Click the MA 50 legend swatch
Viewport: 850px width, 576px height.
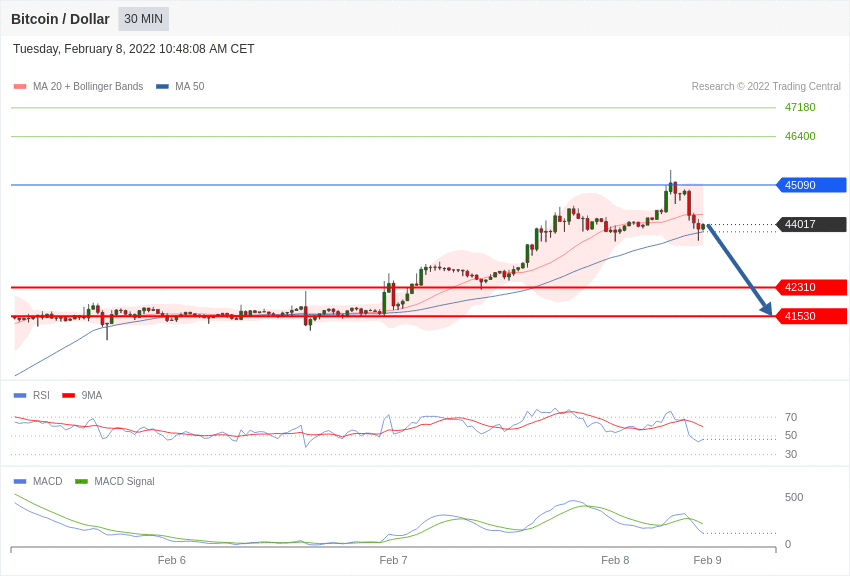click(x=162, y=86)
